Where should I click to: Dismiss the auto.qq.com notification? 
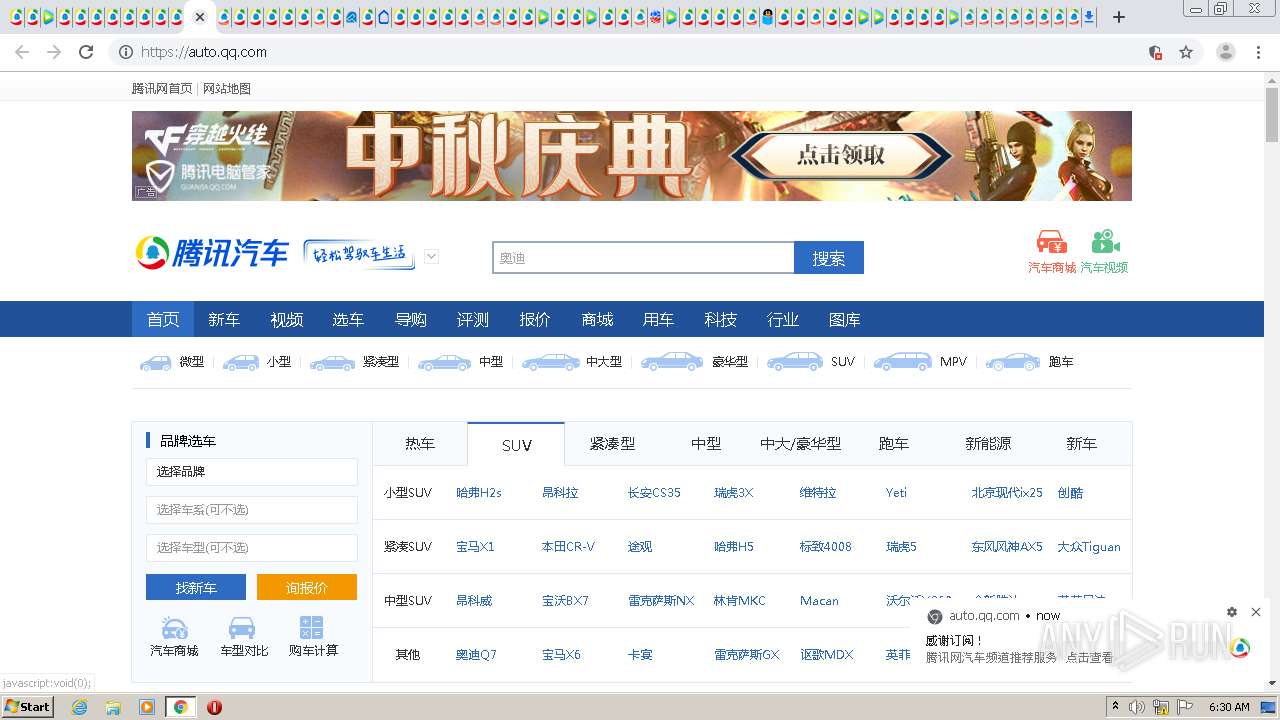point(1256,612)
